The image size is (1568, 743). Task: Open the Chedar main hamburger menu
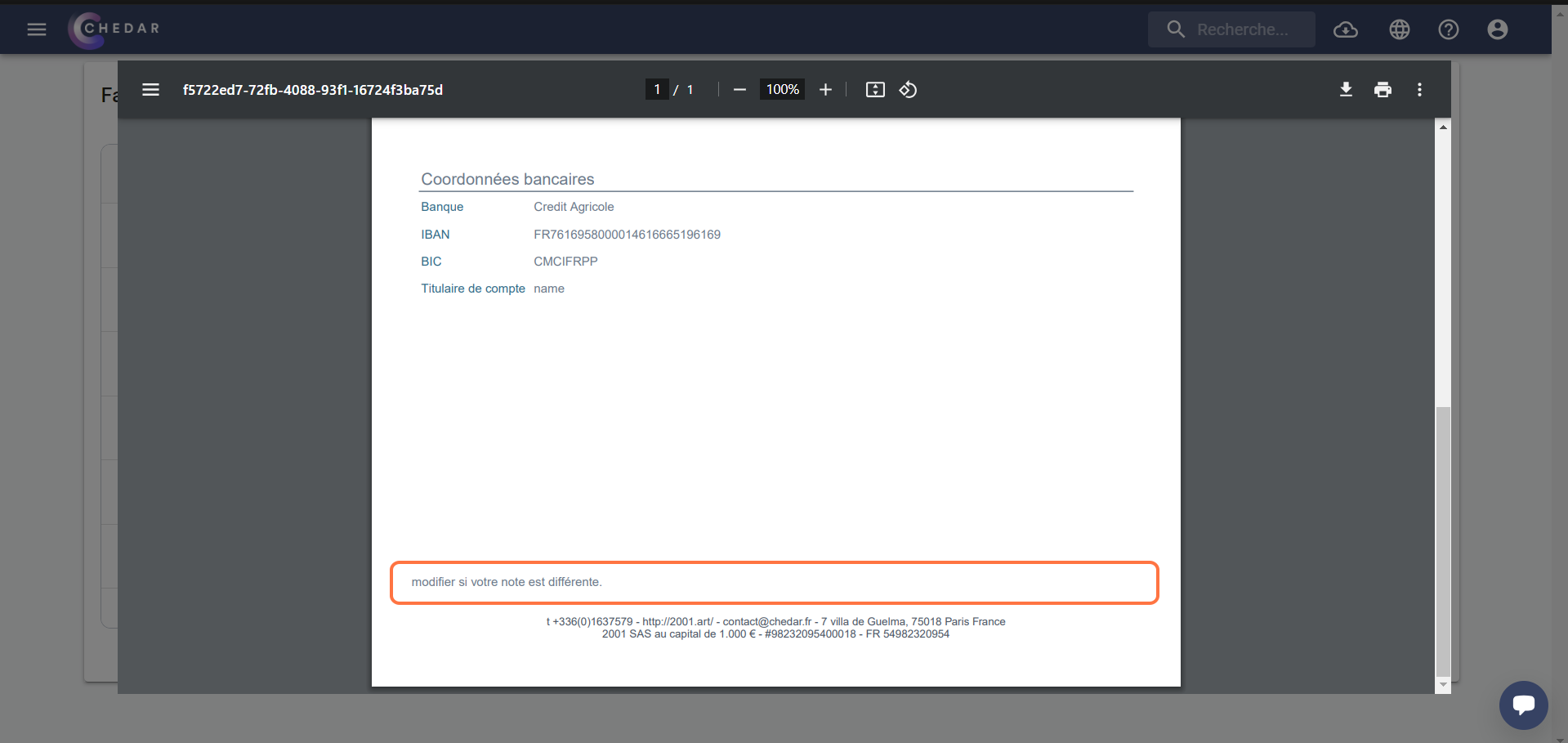coord(37,29)
